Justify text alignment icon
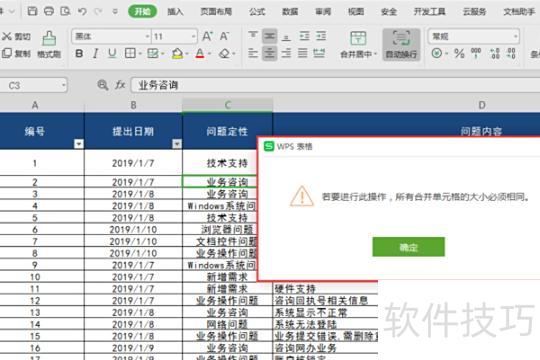The height and width of the screenshot is (360, 540). tap(303, 53)
